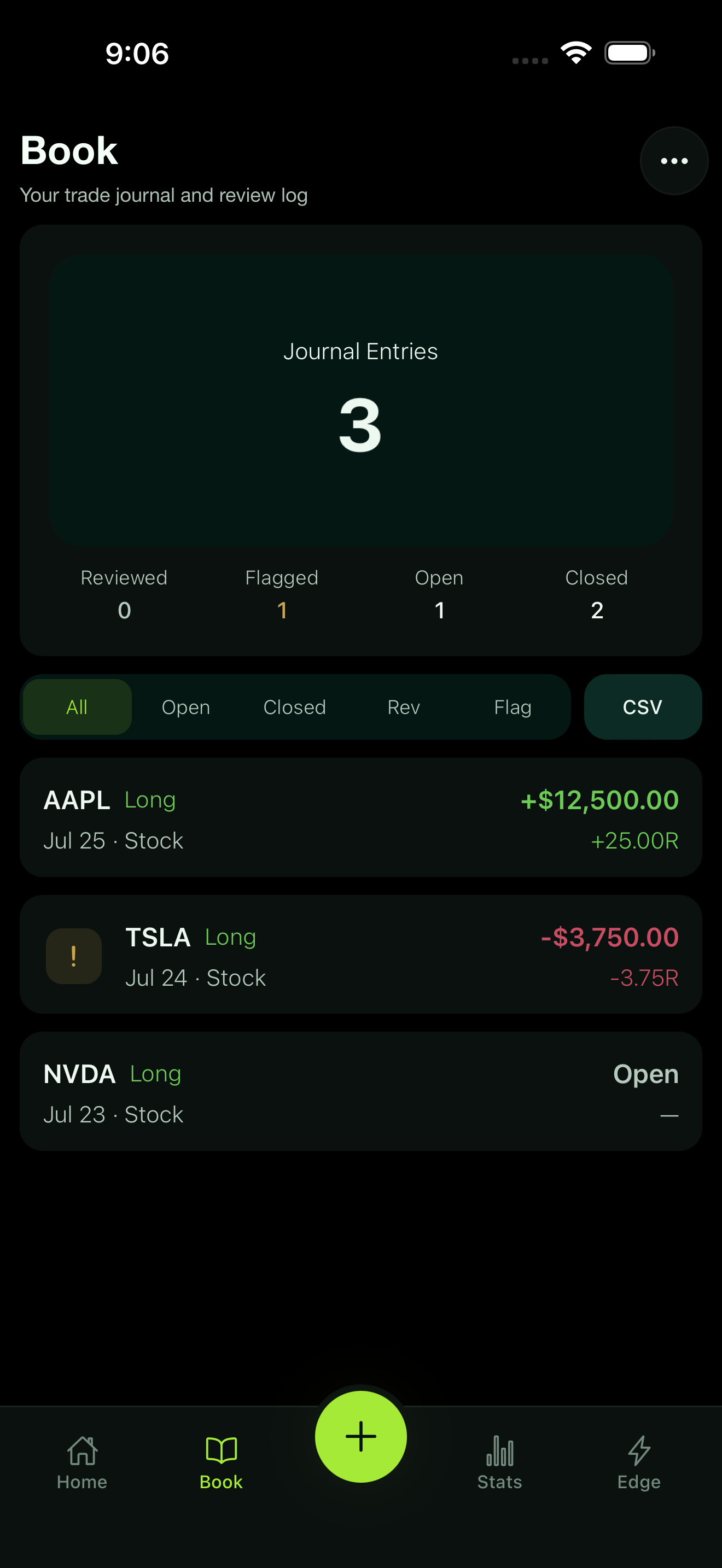Screen dimensions: 722x1568
Task: Export journal with CSV button
Action: coord(643,707)
